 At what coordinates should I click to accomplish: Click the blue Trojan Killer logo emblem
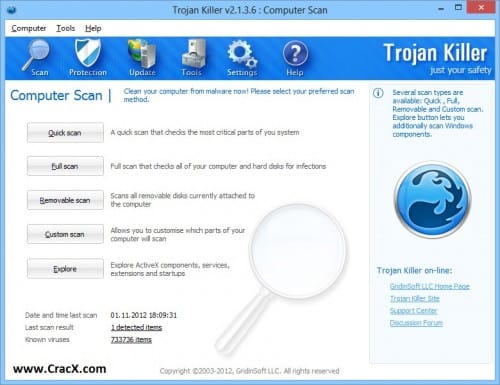pyautogui.click(x=432, y=199)
